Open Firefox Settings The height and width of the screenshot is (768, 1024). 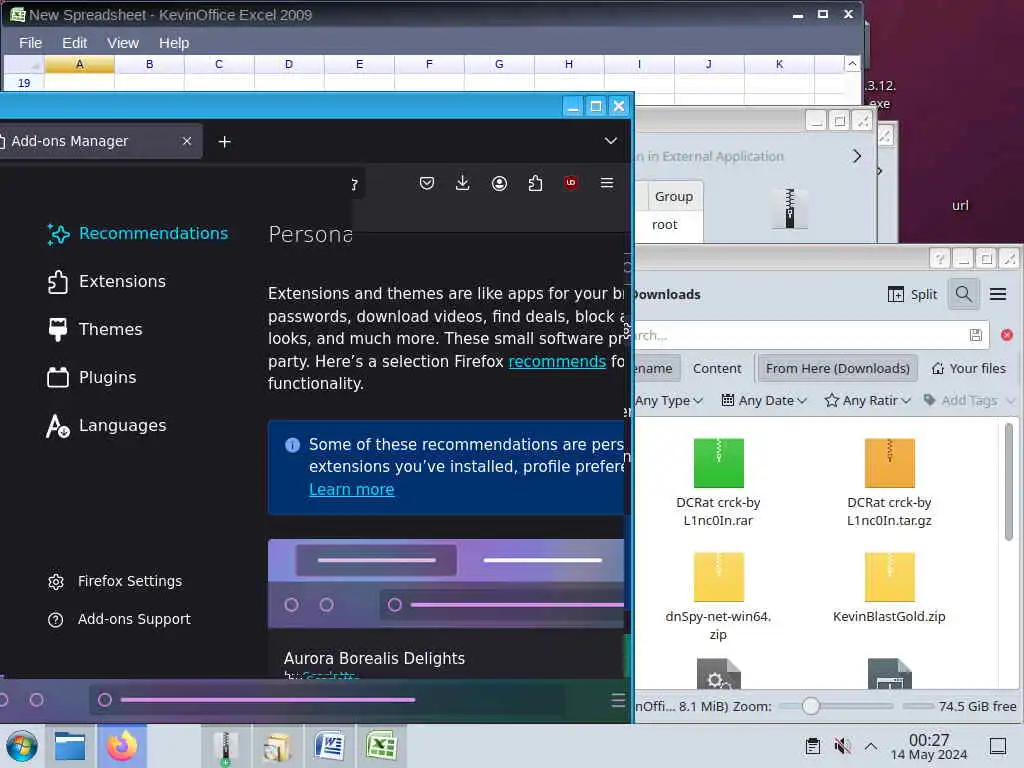[x=115, y=581]
